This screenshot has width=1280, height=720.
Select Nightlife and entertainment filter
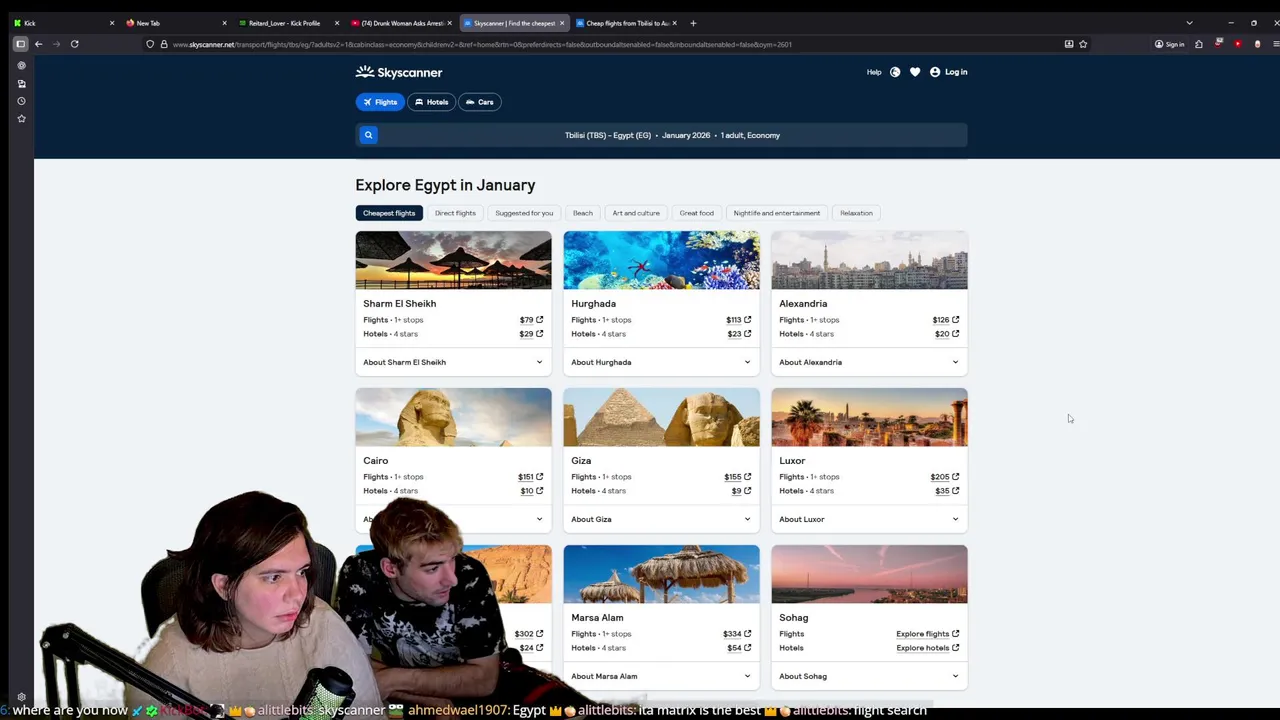(776, 213)
